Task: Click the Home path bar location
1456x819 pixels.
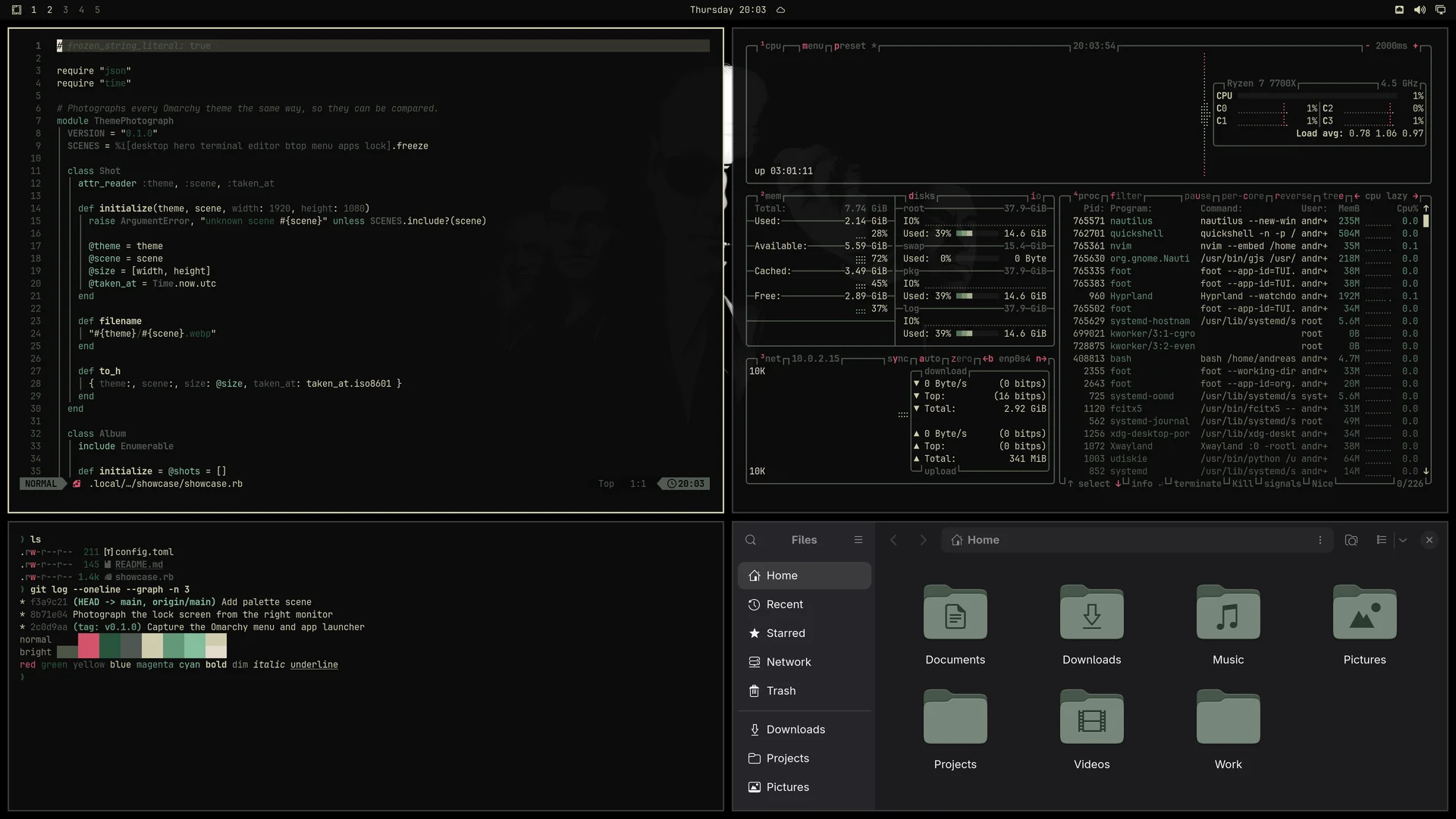Action: point(975,540)
